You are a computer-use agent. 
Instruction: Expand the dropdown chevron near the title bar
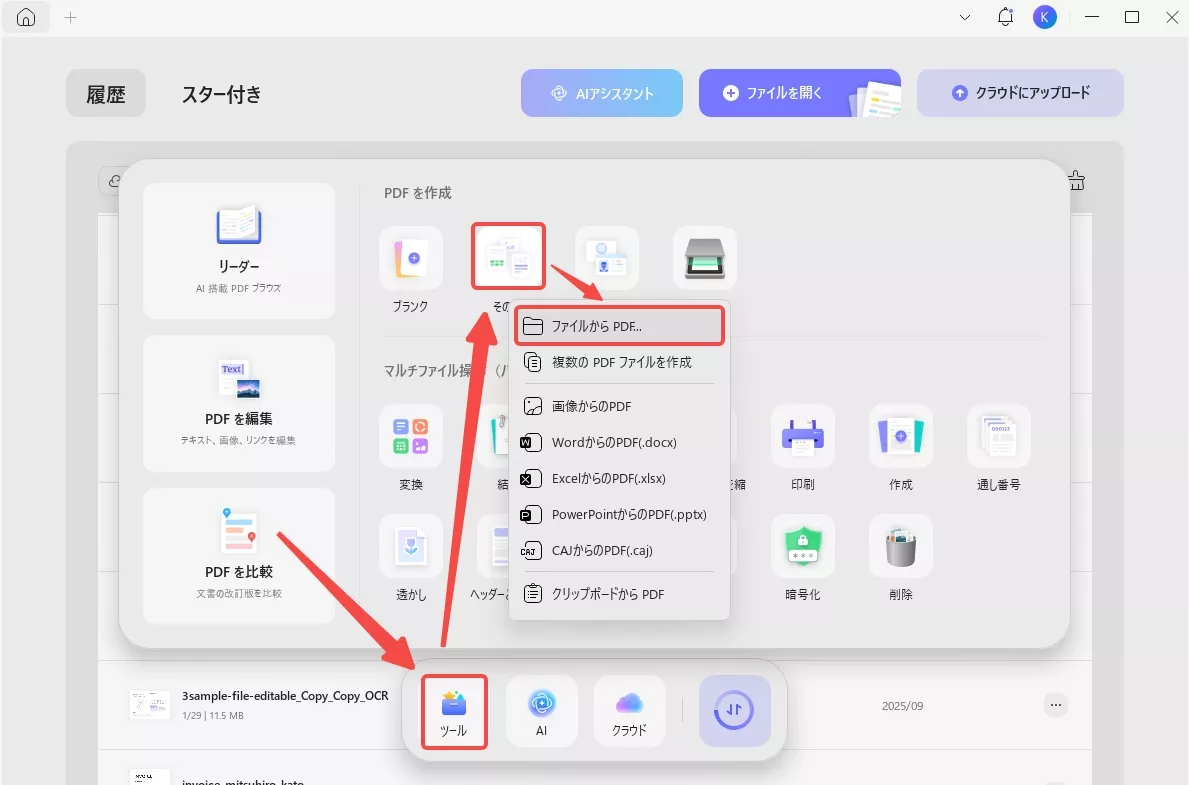click(963, 17)
